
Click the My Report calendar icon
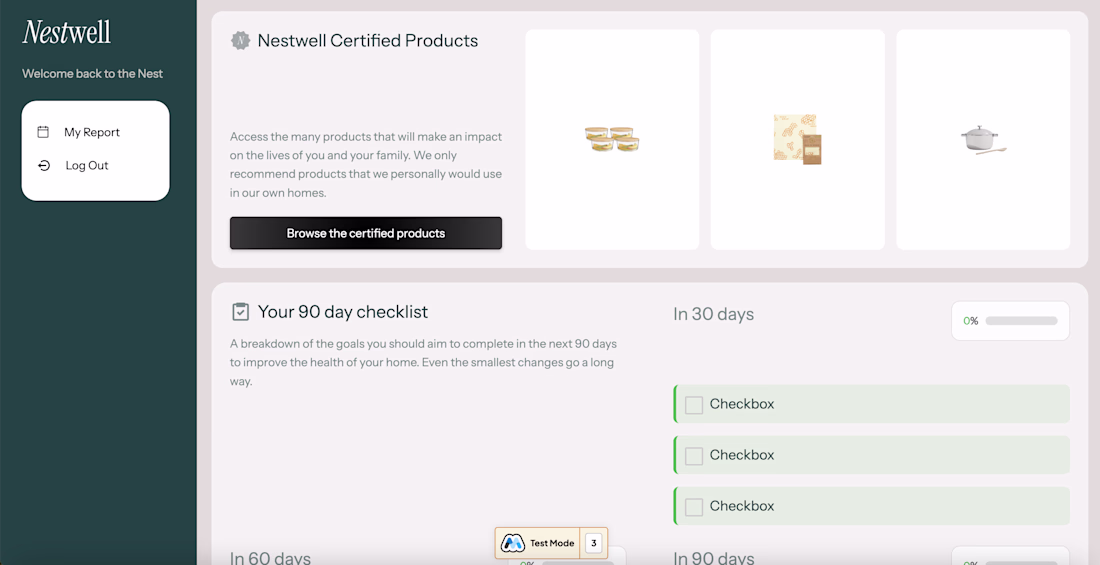pos(43,132)
